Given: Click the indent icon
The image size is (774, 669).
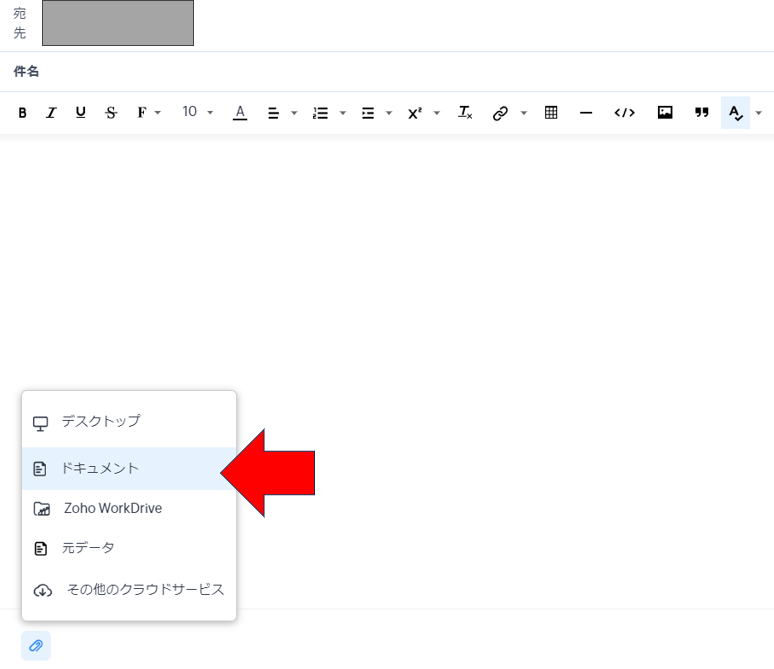Looking at the screenshot, I should coord(368,113).
